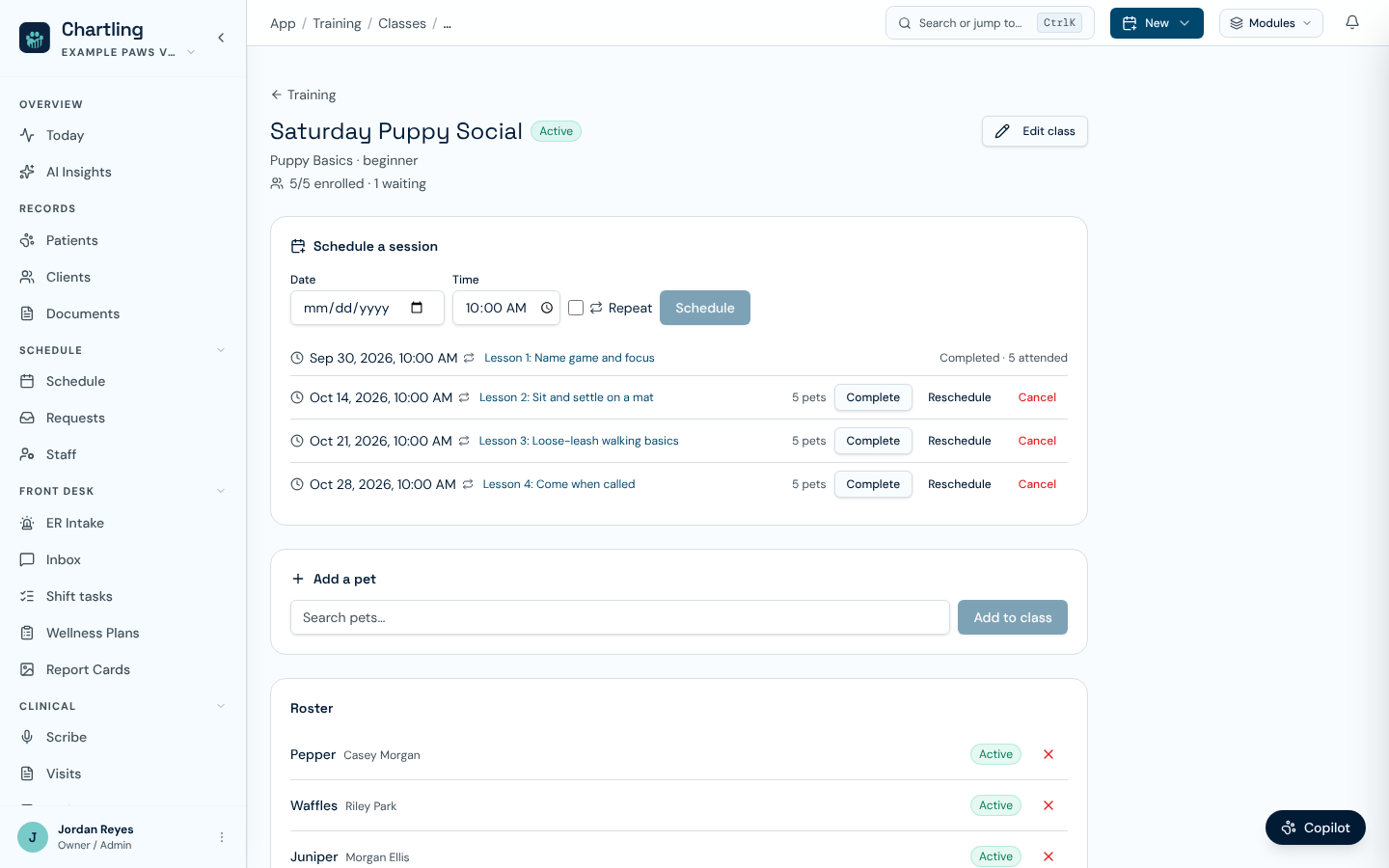
Task: Open notifications bell
Action: (1352, 23)
